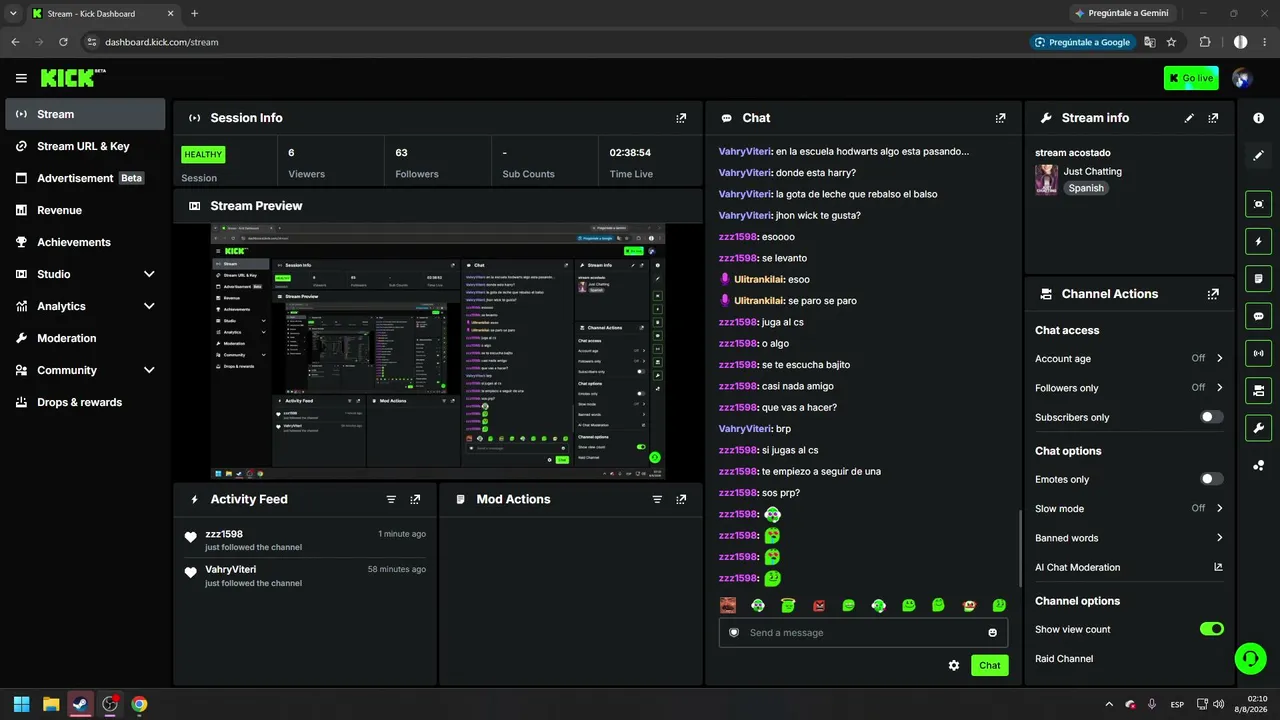Click the wrench icon in the right rail
Screen dimensions: 1280x720
coord(1258,428)
